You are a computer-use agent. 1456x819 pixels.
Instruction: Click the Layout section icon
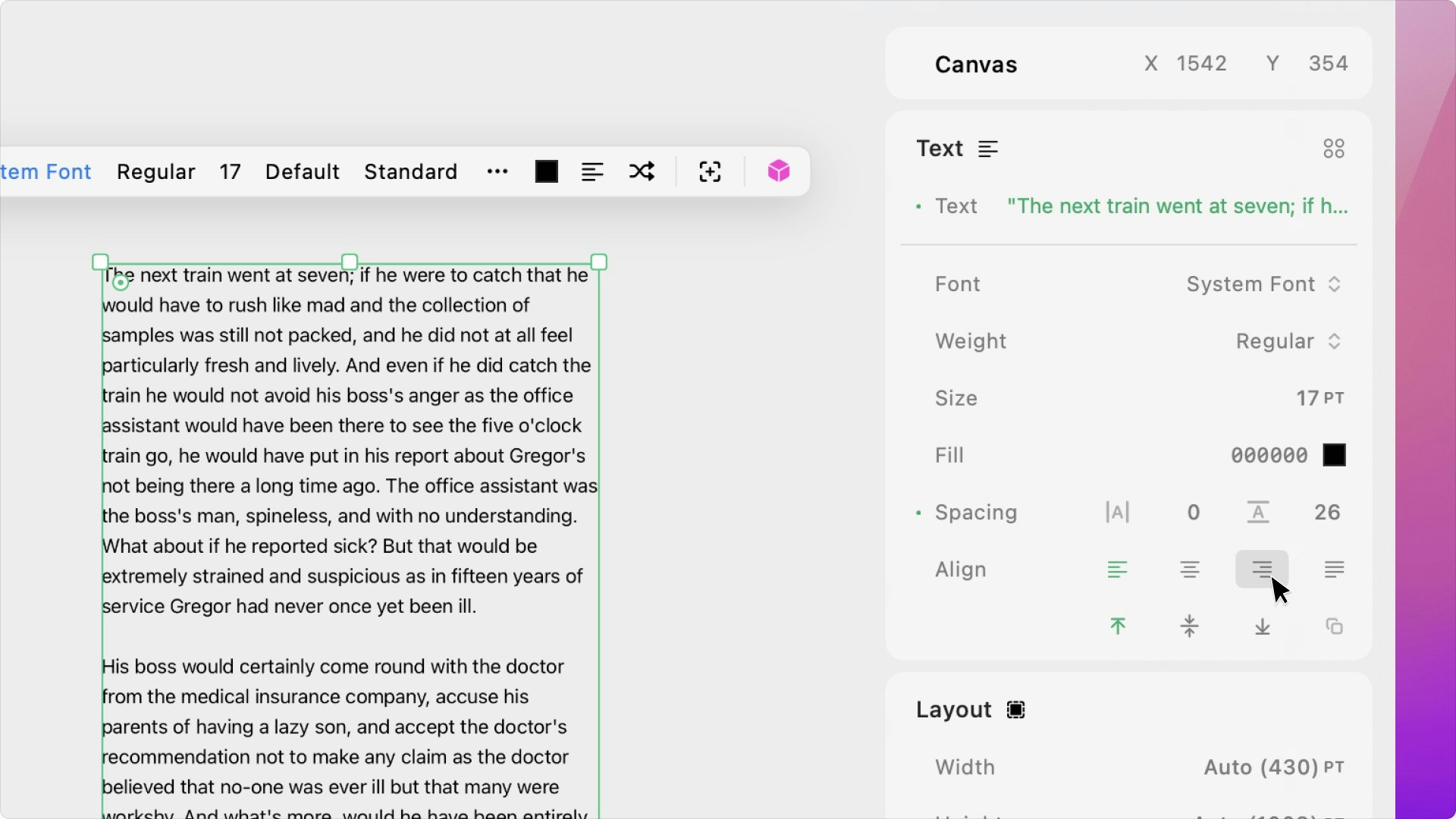(x=1015, y=710)
